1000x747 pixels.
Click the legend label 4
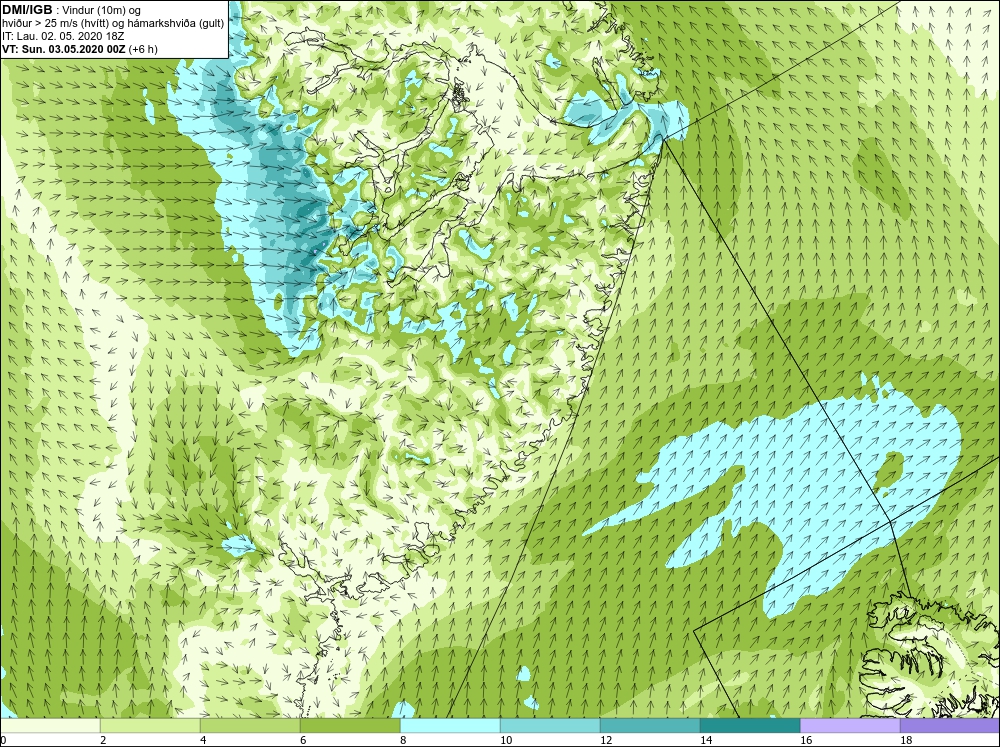tap(203, 740)
